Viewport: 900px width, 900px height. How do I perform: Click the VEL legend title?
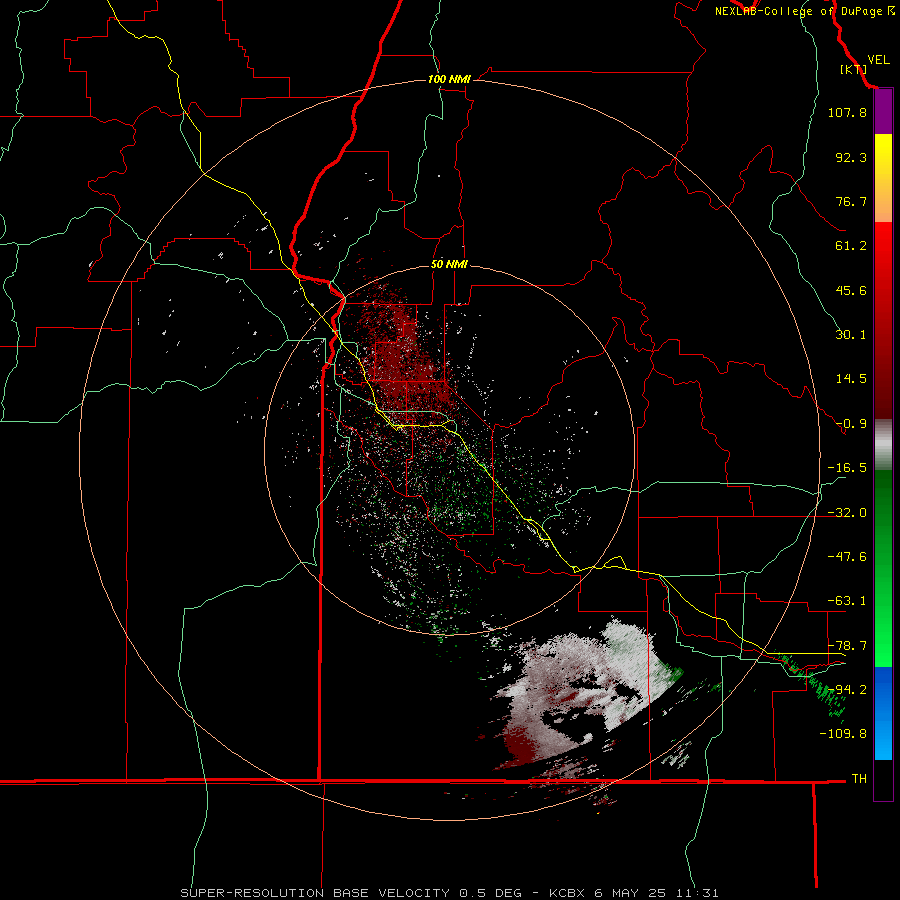tap(878, 60)
